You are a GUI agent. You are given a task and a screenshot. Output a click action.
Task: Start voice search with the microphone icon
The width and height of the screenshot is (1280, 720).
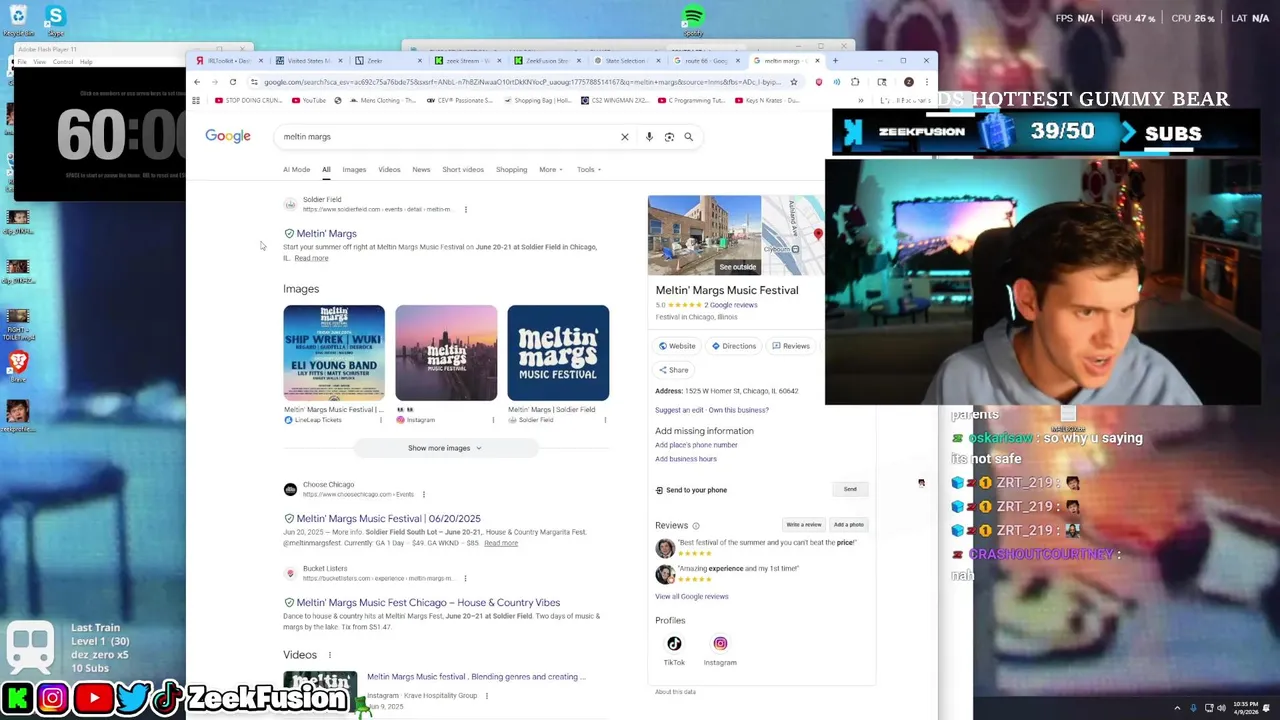pos(649,137)
